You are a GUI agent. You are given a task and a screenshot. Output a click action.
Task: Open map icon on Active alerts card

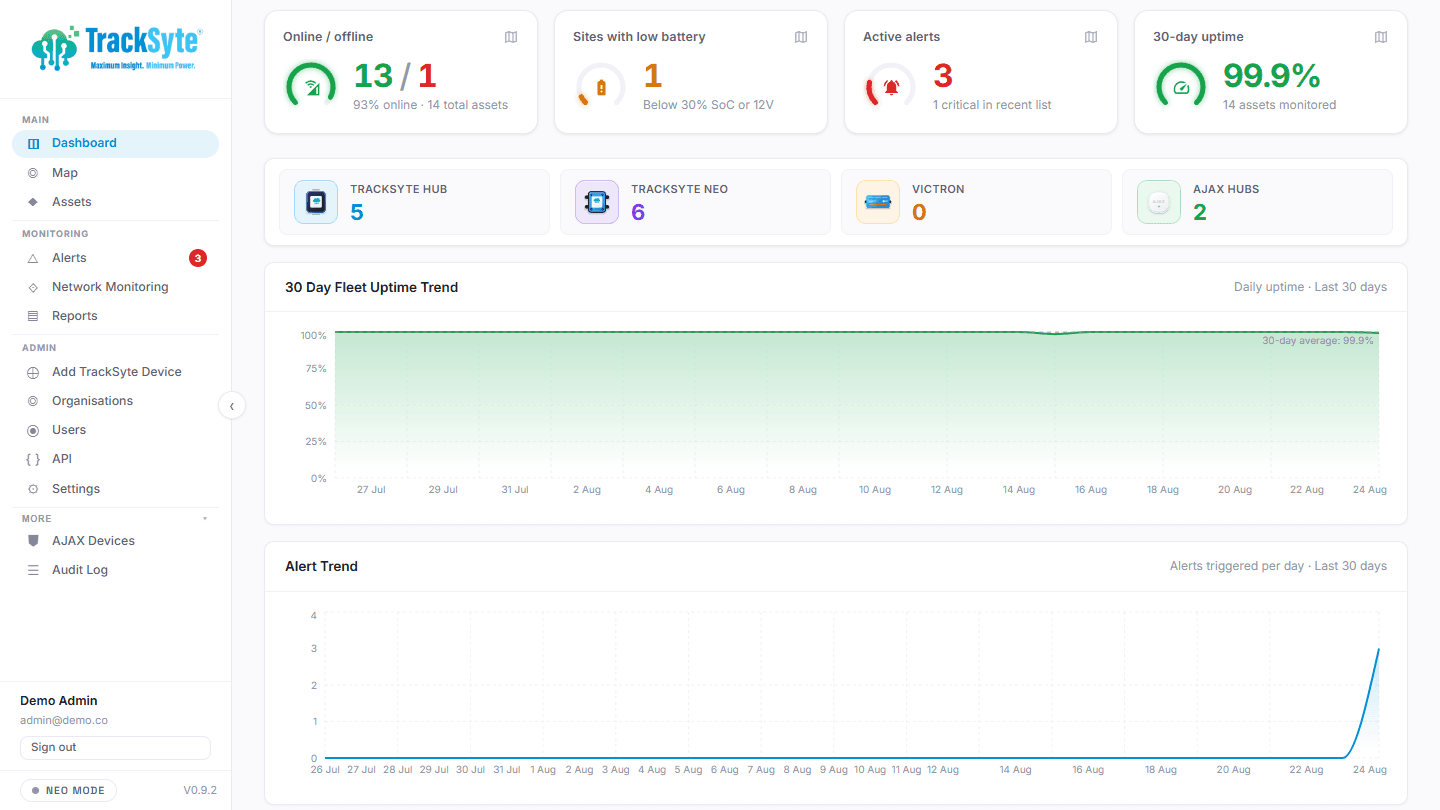pyautogui.click(x=1091, y=37)
